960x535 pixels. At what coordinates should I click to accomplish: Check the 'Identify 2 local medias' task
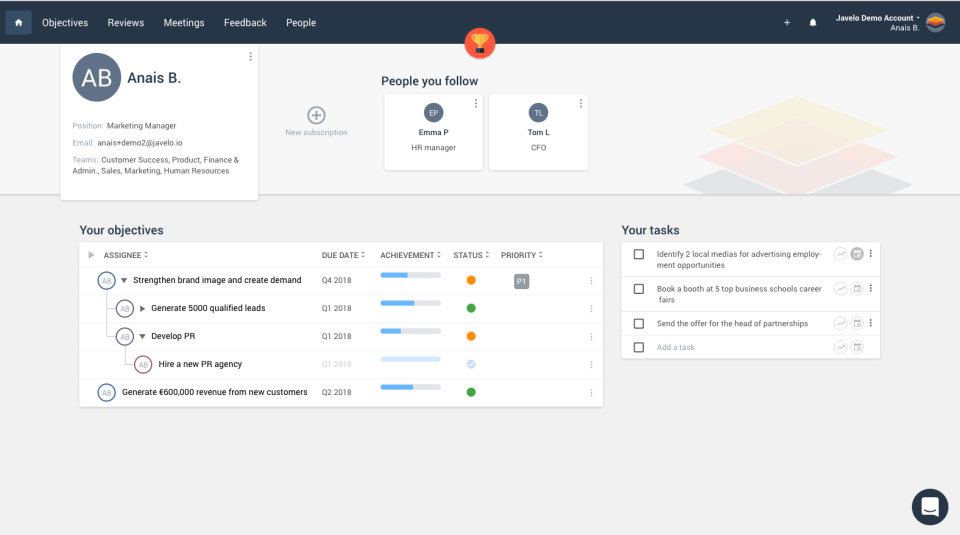click(639, 254)
